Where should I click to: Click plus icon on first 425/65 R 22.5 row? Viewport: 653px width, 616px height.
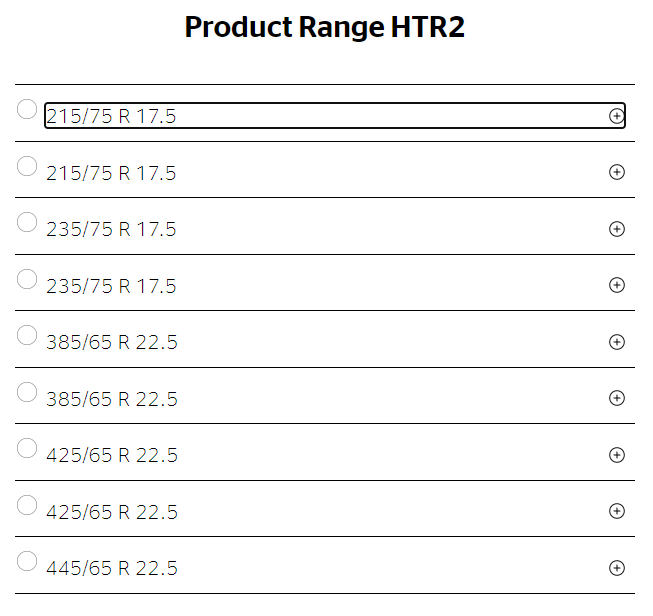[617, 455]
